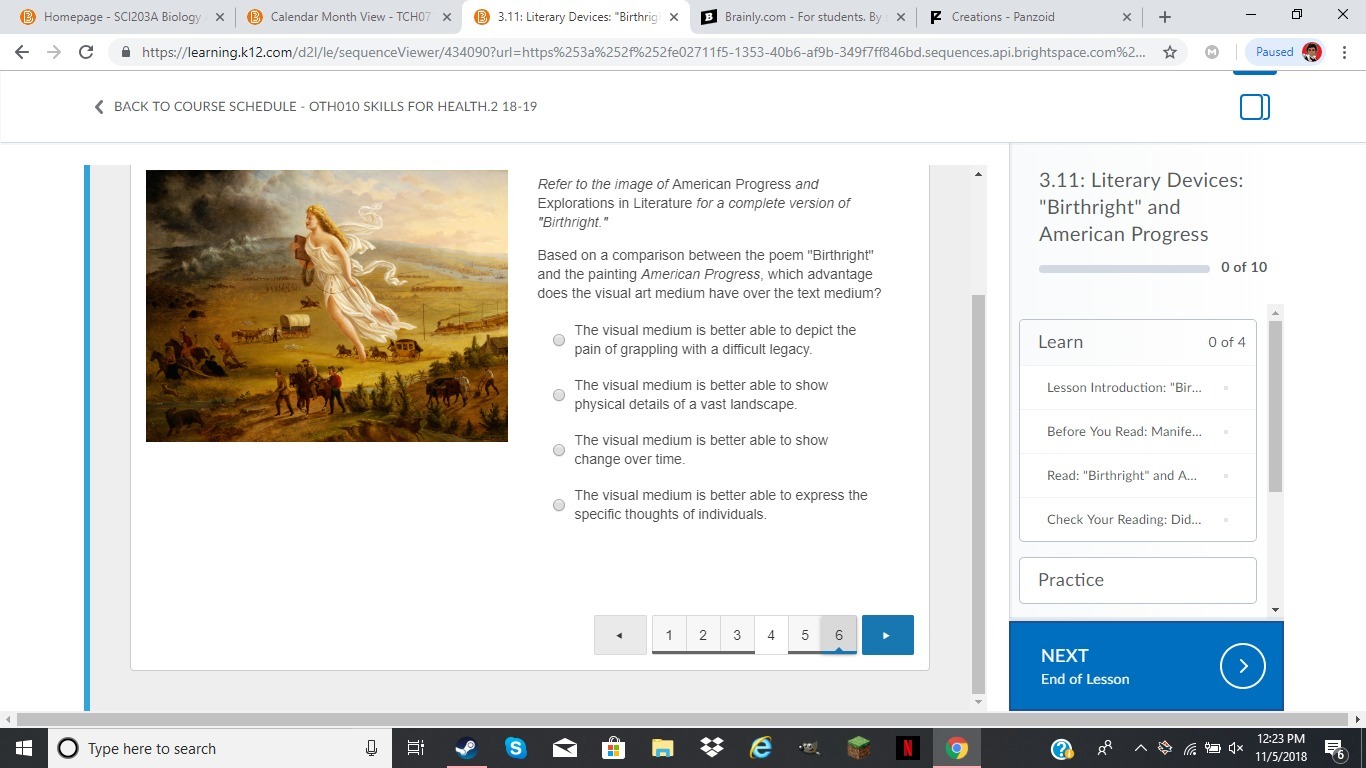Viewport: 1366px width, 768px height.
Task: Open the 'Check Your Reading: Did...' item
Action: point(1138,519)
